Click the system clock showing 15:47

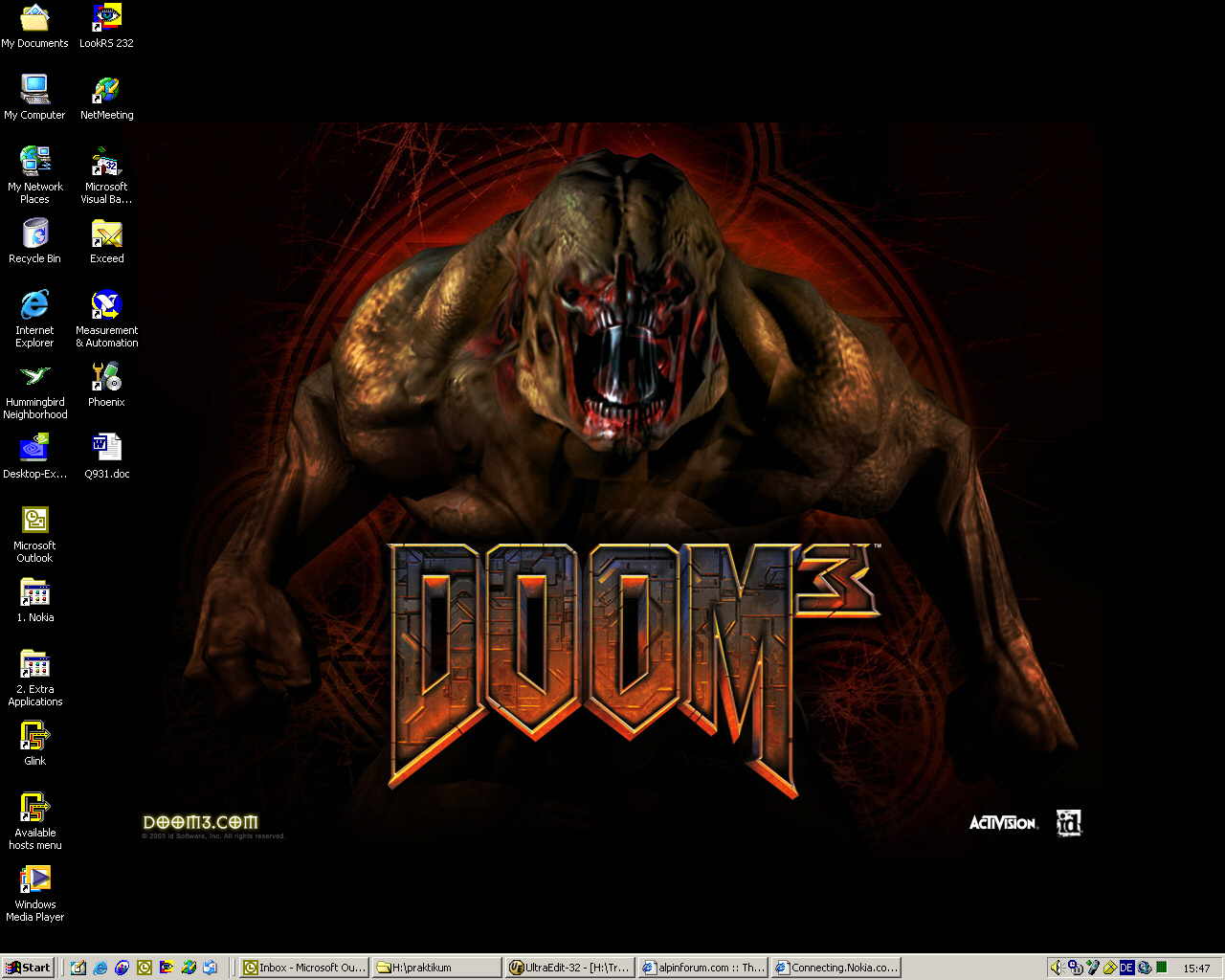click(1196, 969)
